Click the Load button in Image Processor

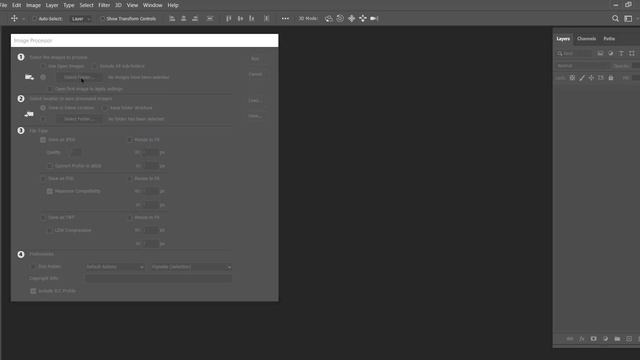pos(254,100)
